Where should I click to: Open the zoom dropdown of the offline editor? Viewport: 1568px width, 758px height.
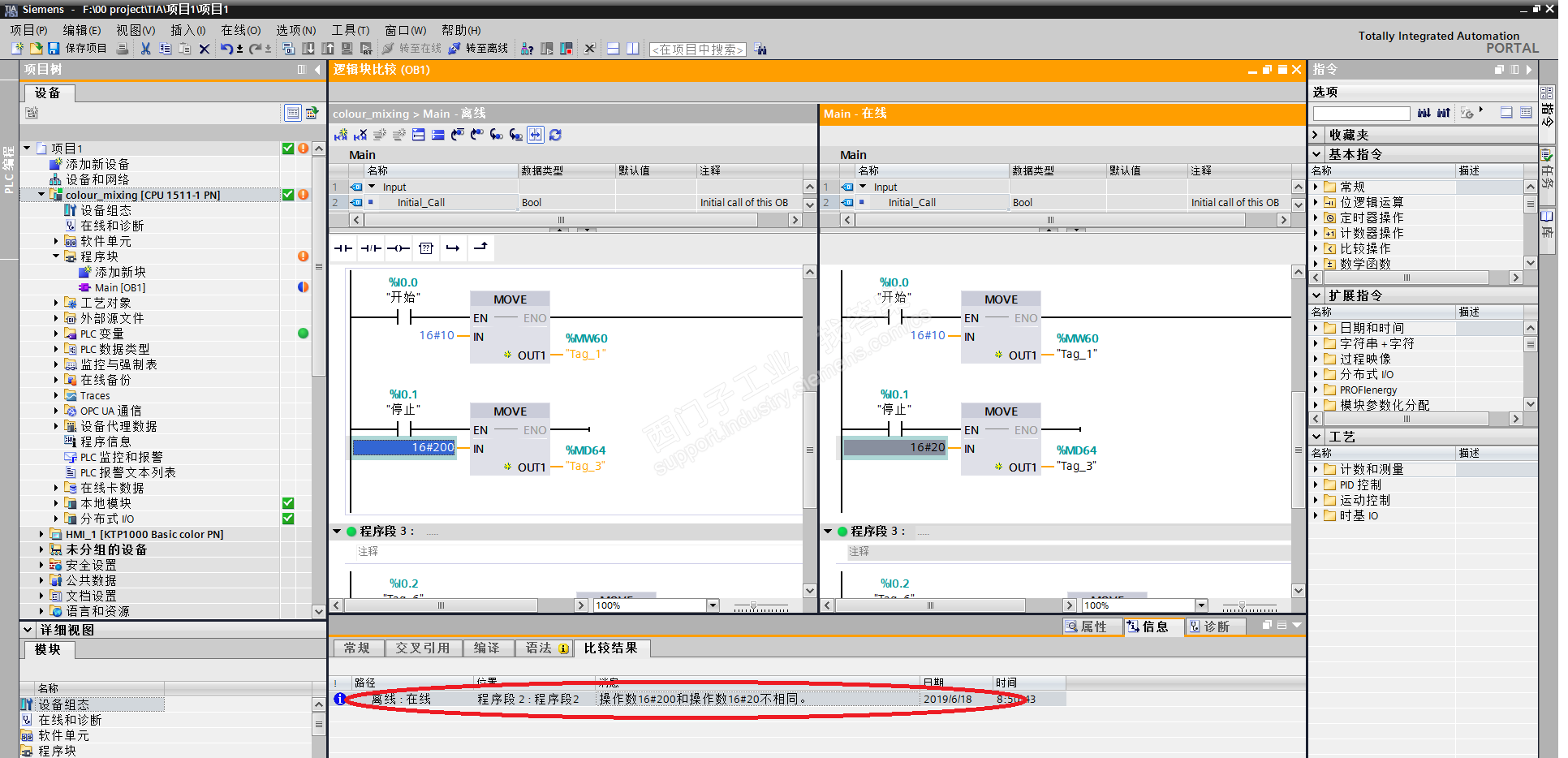[713, 605]
